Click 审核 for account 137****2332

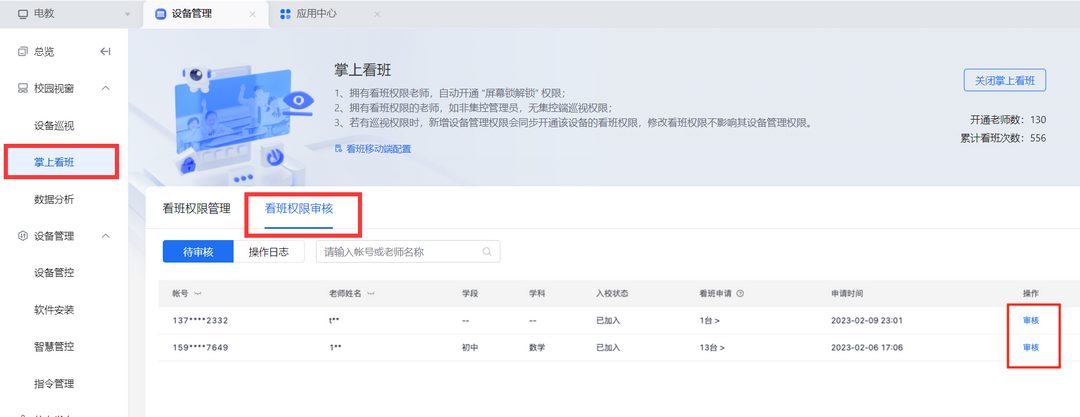(x=1030, y=320)
